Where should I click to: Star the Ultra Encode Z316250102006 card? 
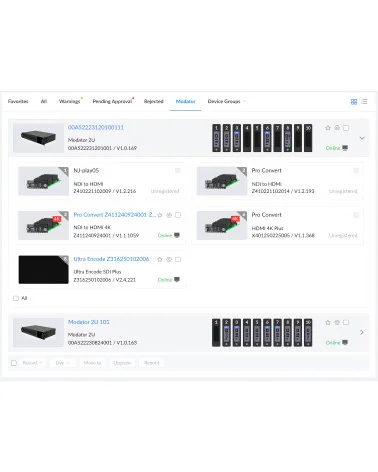(160, 259)
